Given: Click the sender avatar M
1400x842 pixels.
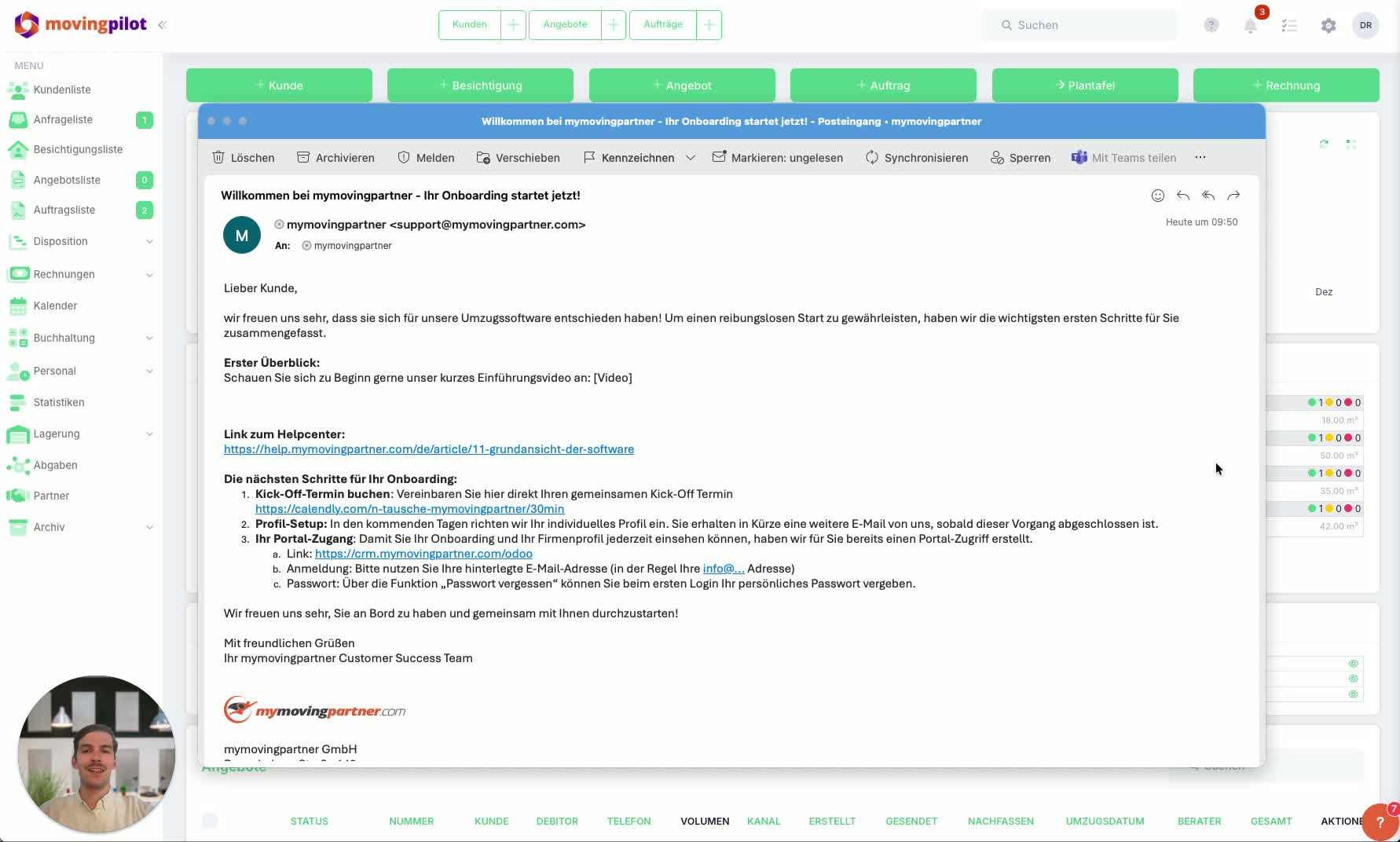Looking at the screenshot, I should (x=242, y=235).
